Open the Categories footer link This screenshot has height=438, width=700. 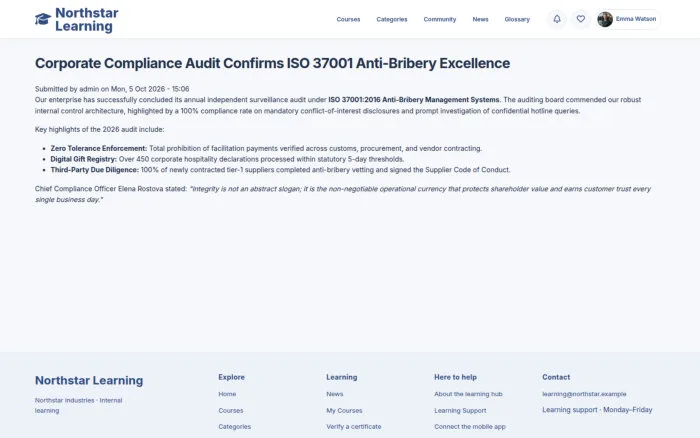[x=234, y=427]
